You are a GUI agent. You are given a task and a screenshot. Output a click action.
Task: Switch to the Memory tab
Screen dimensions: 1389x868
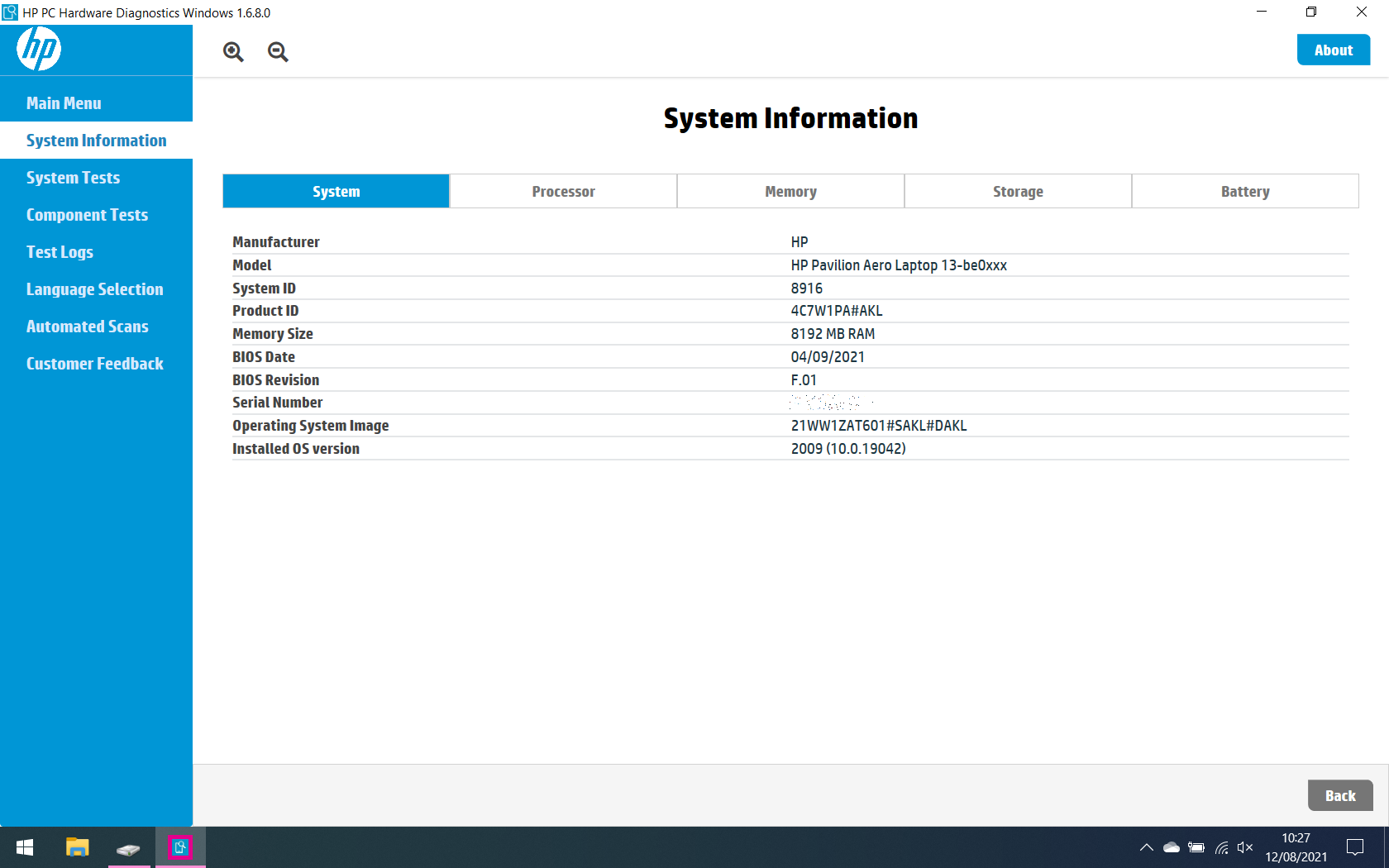click(790, 191)
